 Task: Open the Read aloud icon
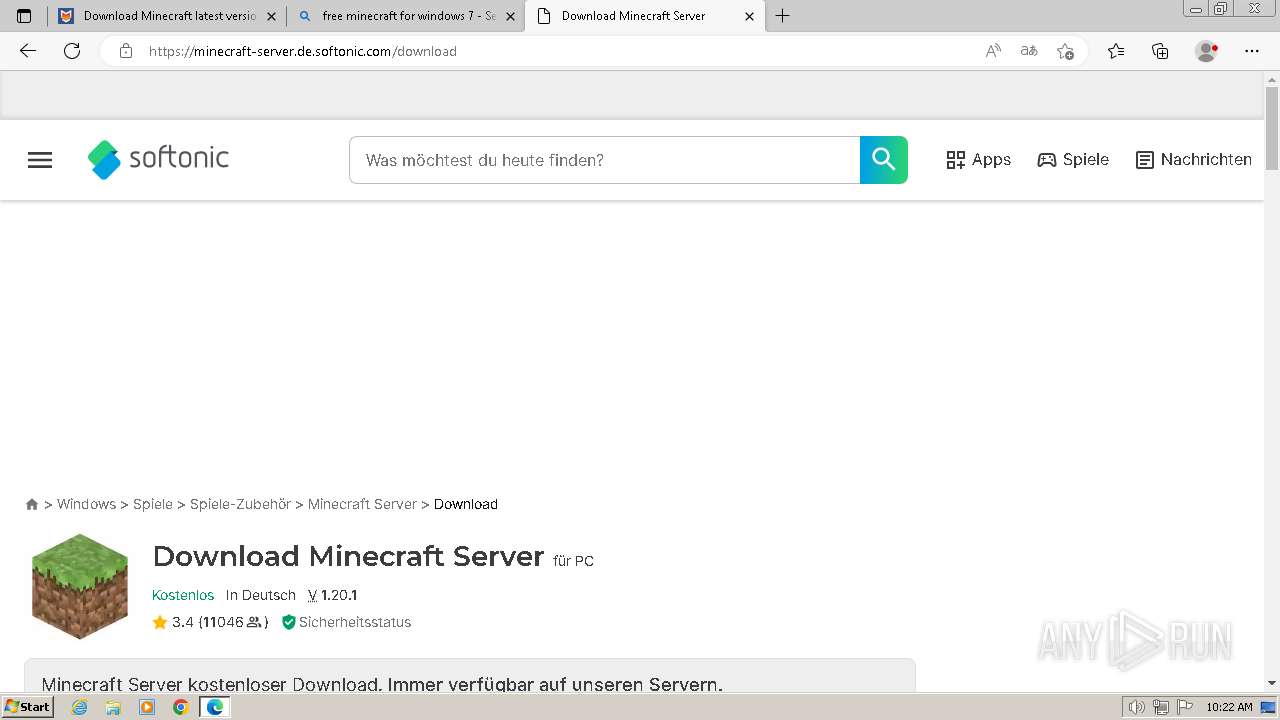(x=993, y=51)
